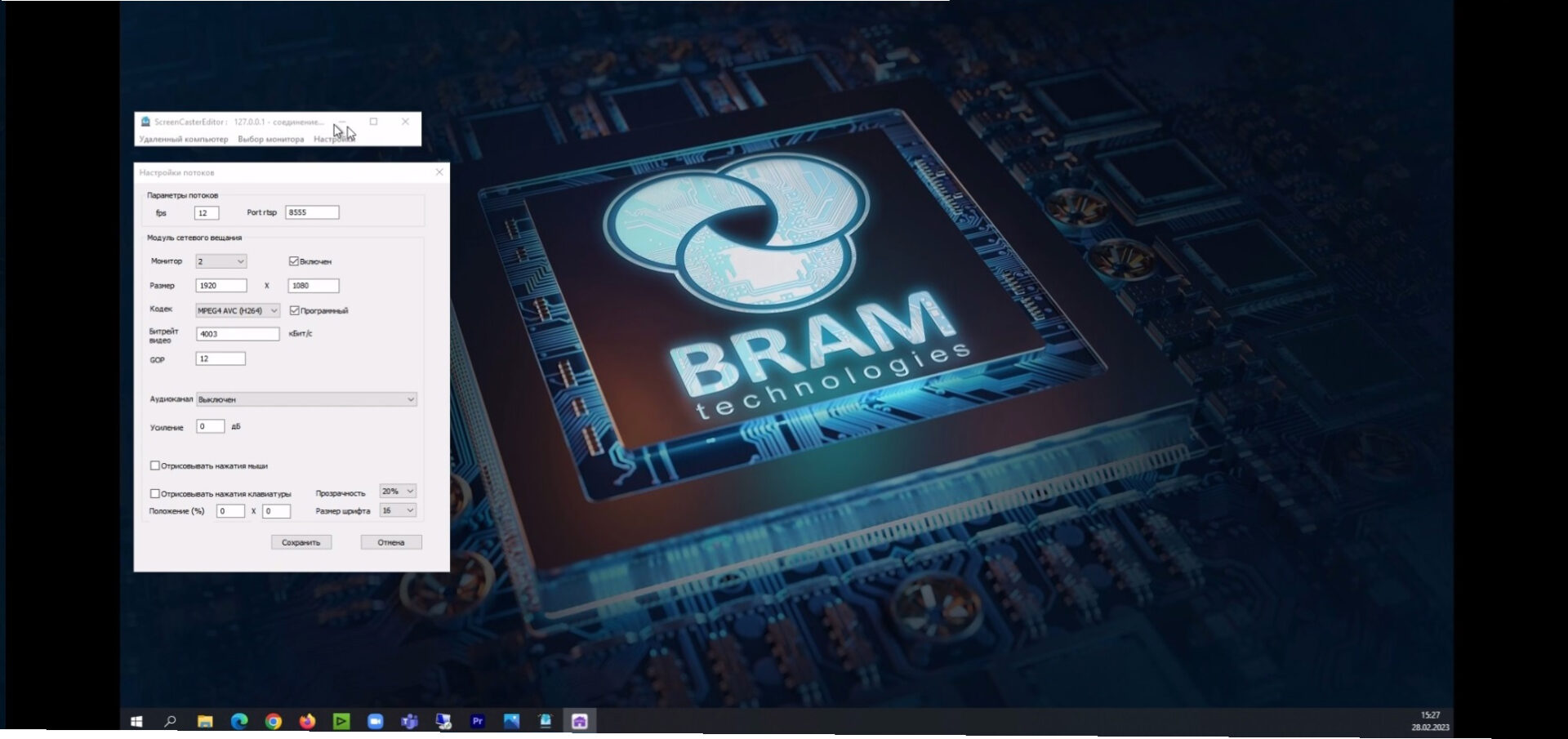Click the second Положение (%) field after X
1568x739 pixels.
(x=276, y=511)
